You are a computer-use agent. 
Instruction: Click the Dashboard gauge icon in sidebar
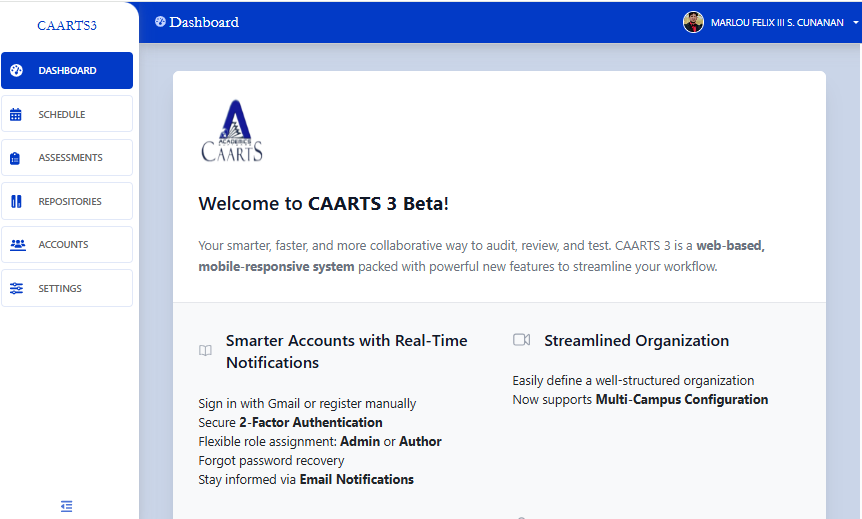pos(16,71)
